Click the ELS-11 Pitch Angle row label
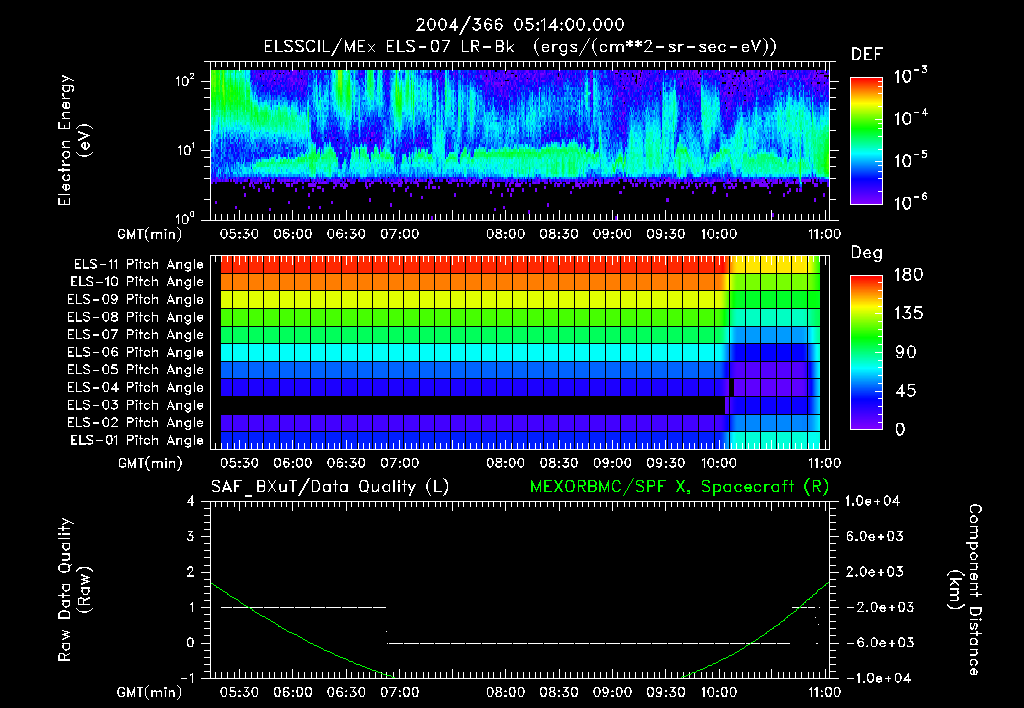The width and height of the screenshot is (1024, 708). click(x=138, y=265)
